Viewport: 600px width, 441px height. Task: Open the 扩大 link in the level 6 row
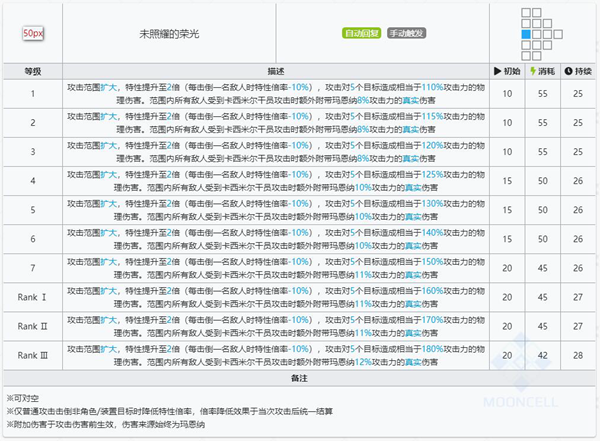pyautogui.click(x=109, y=233)
